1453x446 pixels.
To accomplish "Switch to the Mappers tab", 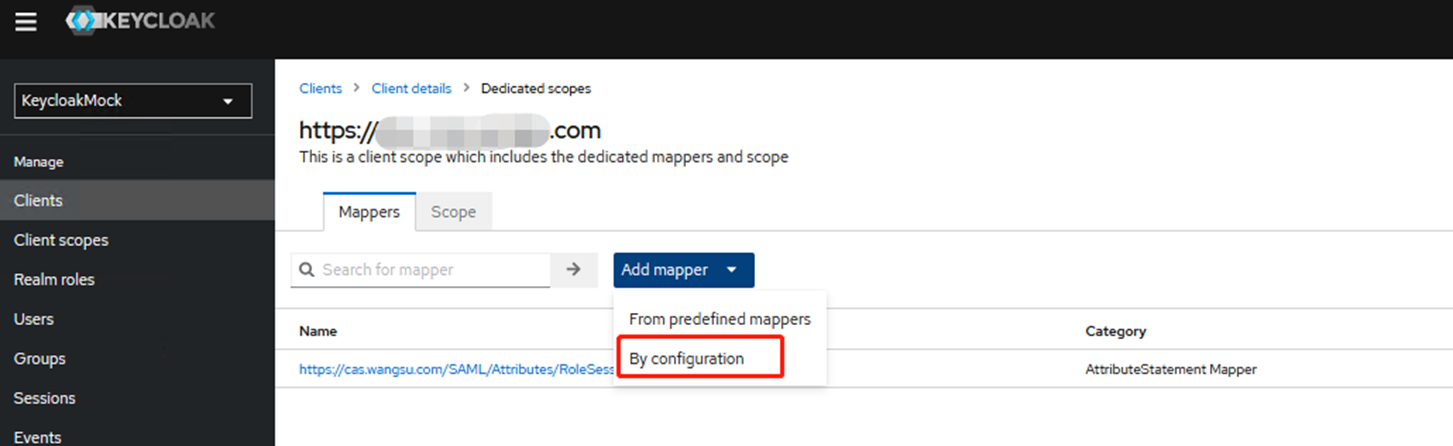I will pos(369,212).
